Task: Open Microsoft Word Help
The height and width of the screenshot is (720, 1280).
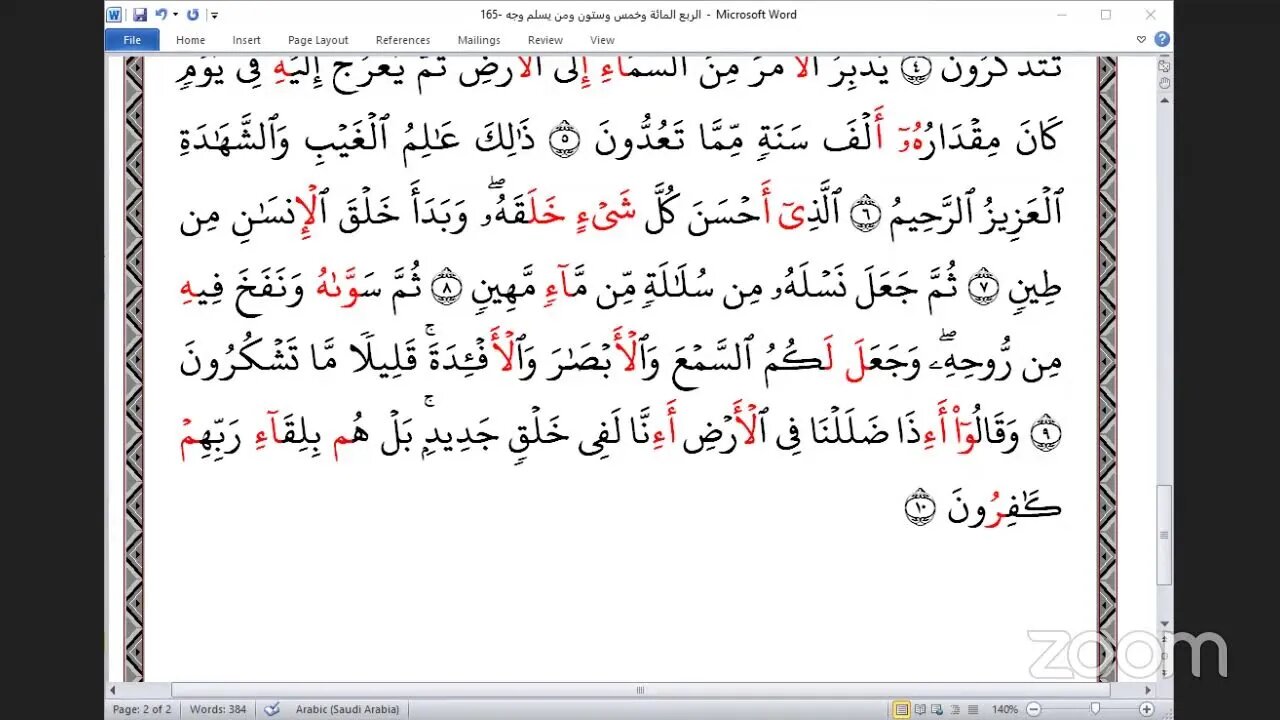Action: point(1162,40)
